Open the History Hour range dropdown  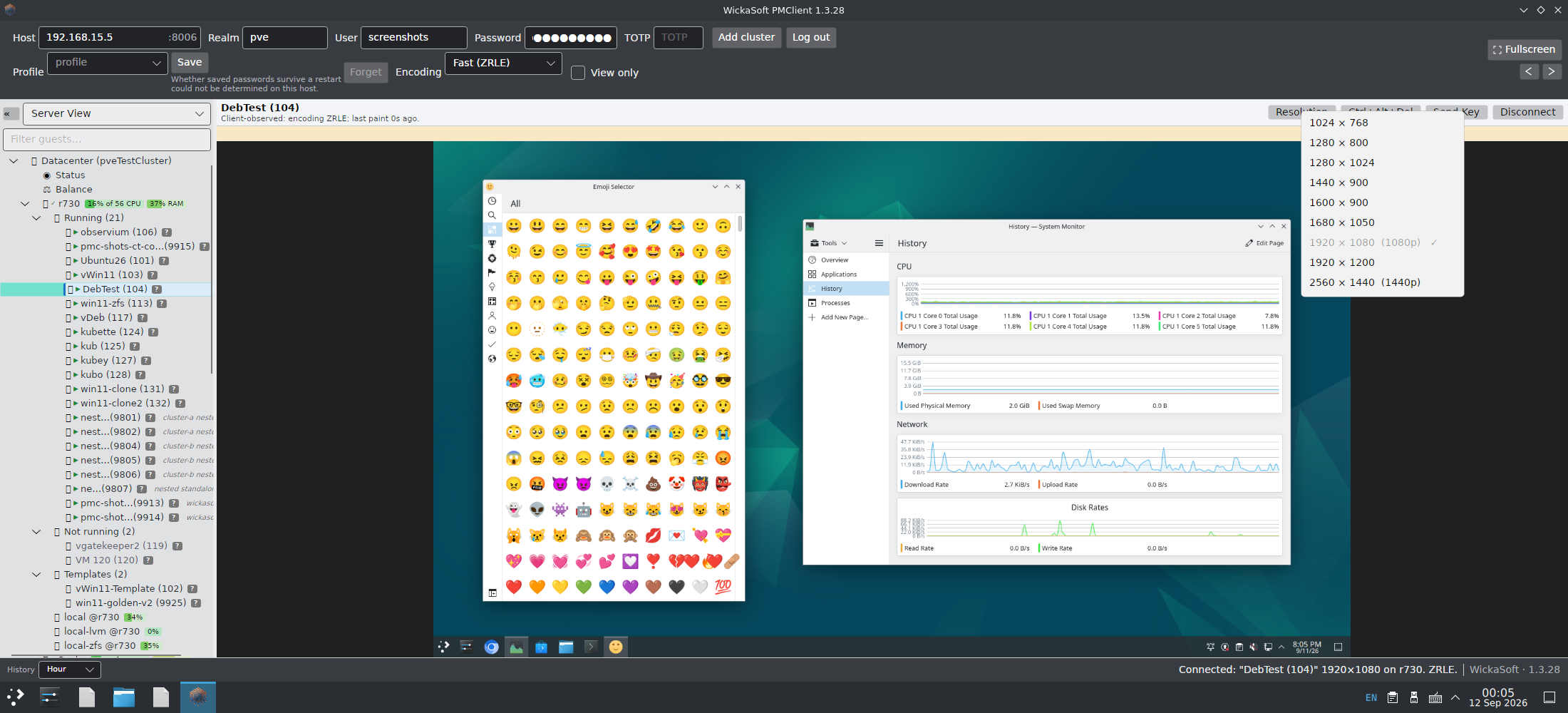70,670
